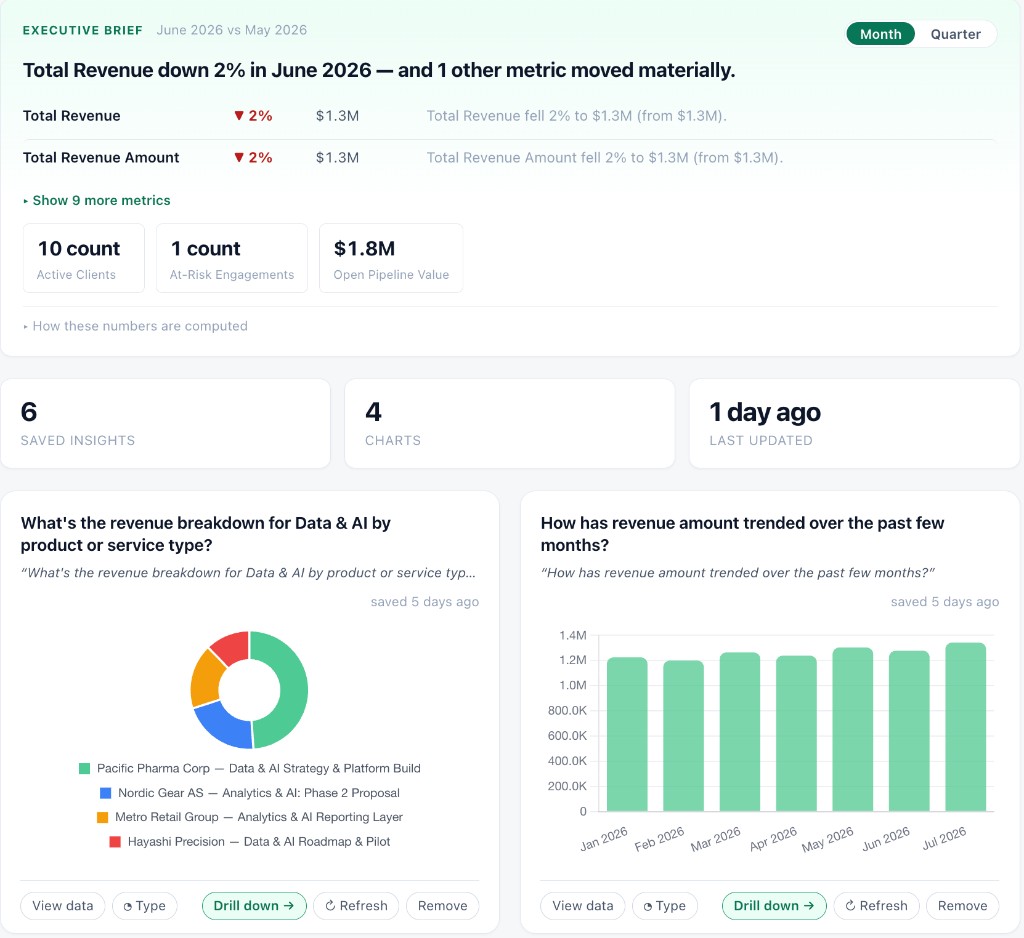Open the Charts stat card

[509, 423]
